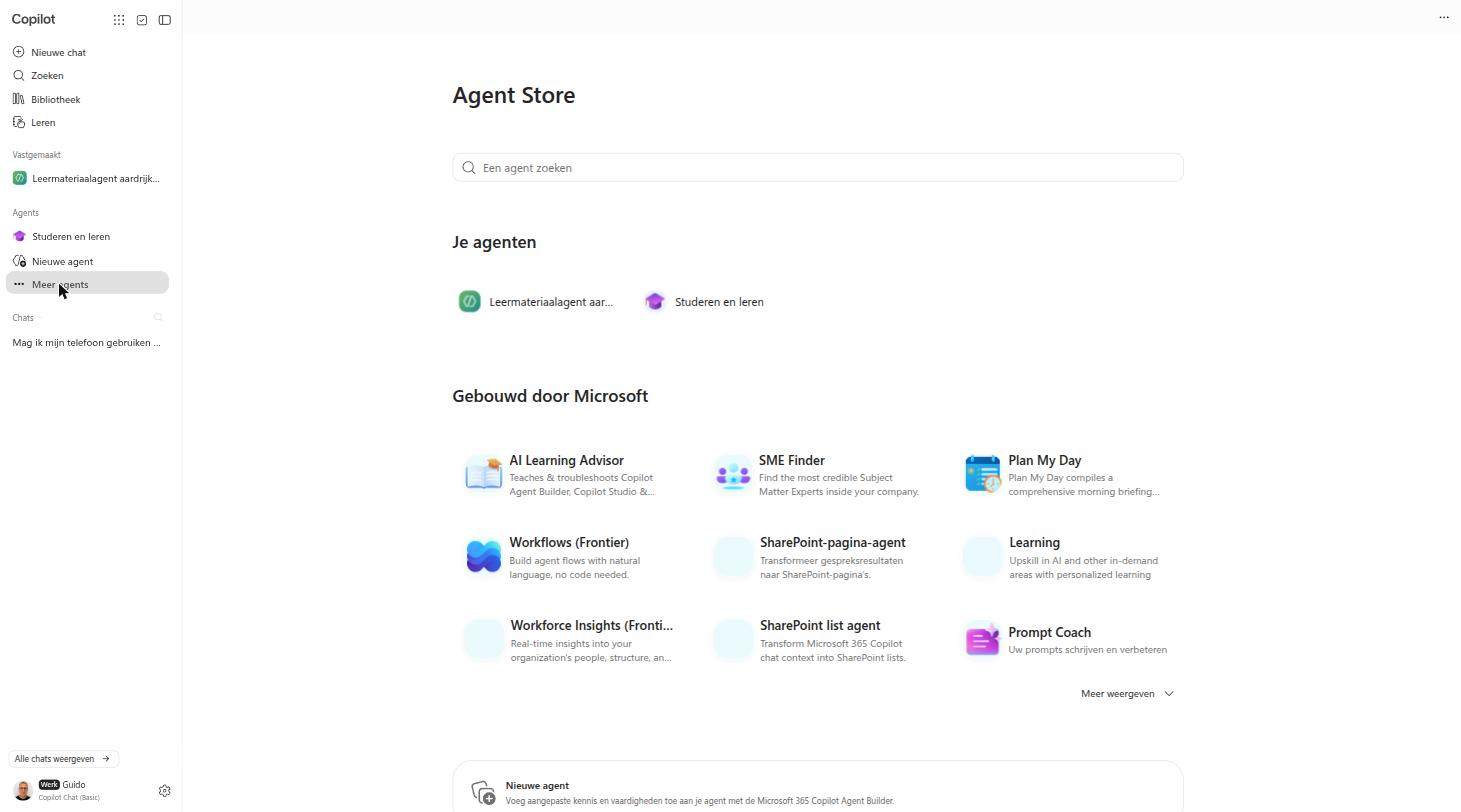The width and height of the screenshot is (1461, 812).
Task: Open the AI Learning Advisor agent title
Action: 566,460
